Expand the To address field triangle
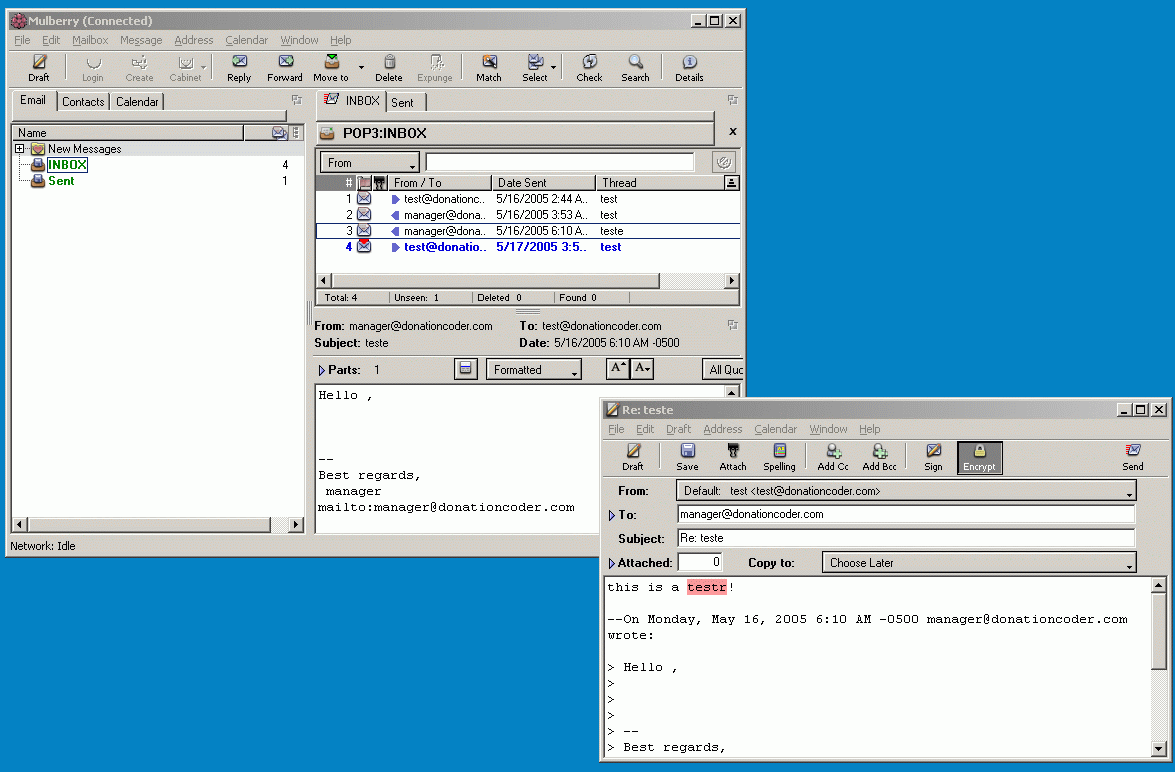Viewport: 1175px width, 772px height. click(x=611, y=516)
